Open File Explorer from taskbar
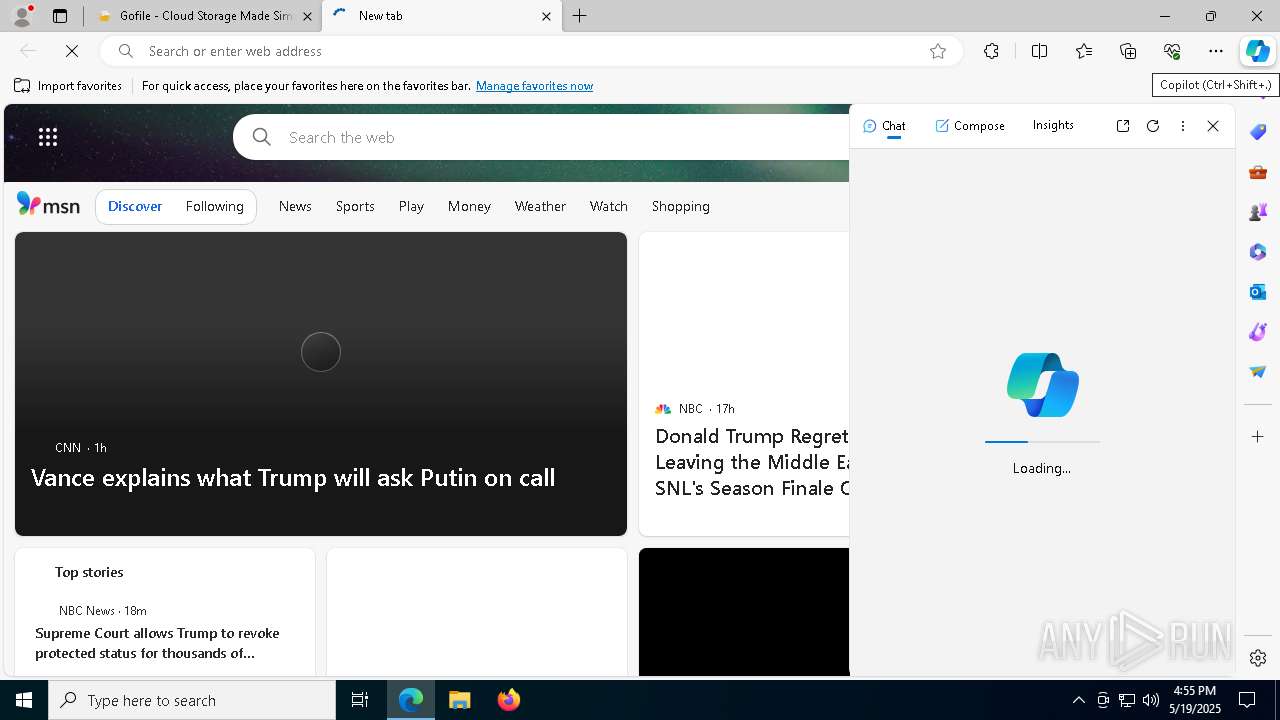Screen dimensions: 1280x720 [459, 700]
